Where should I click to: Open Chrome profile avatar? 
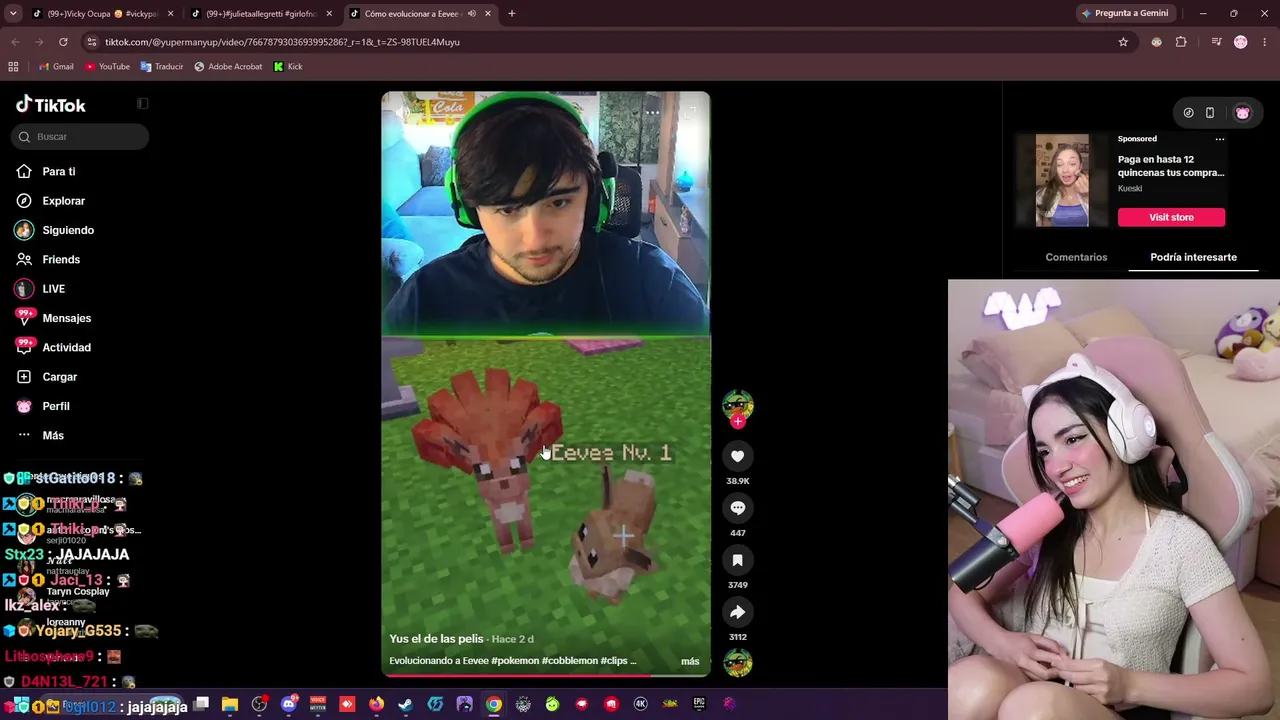(1241, 42)
